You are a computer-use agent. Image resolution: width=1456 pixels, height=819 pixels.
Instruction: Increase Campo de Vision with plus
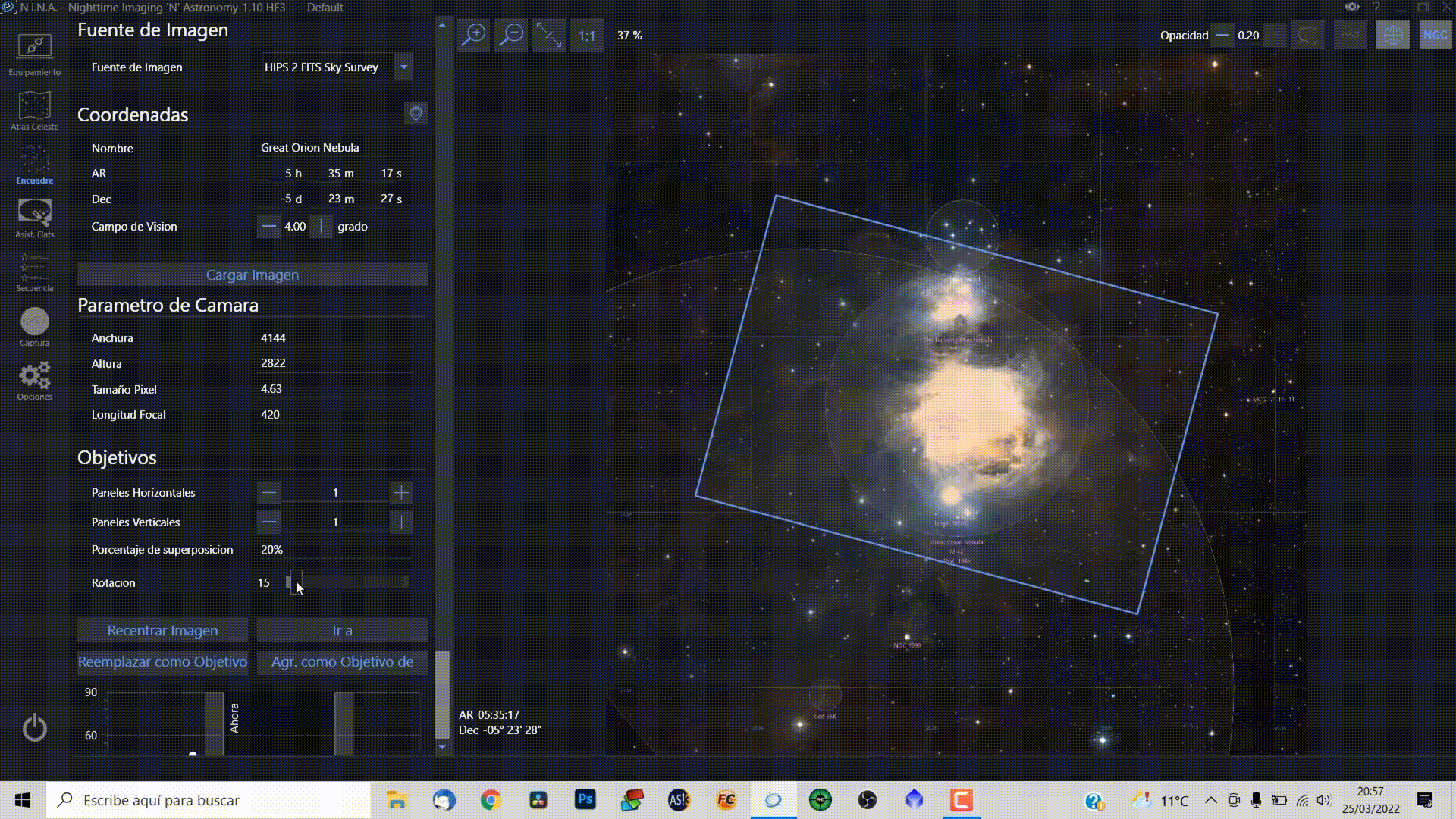click(x=321, y=227)
